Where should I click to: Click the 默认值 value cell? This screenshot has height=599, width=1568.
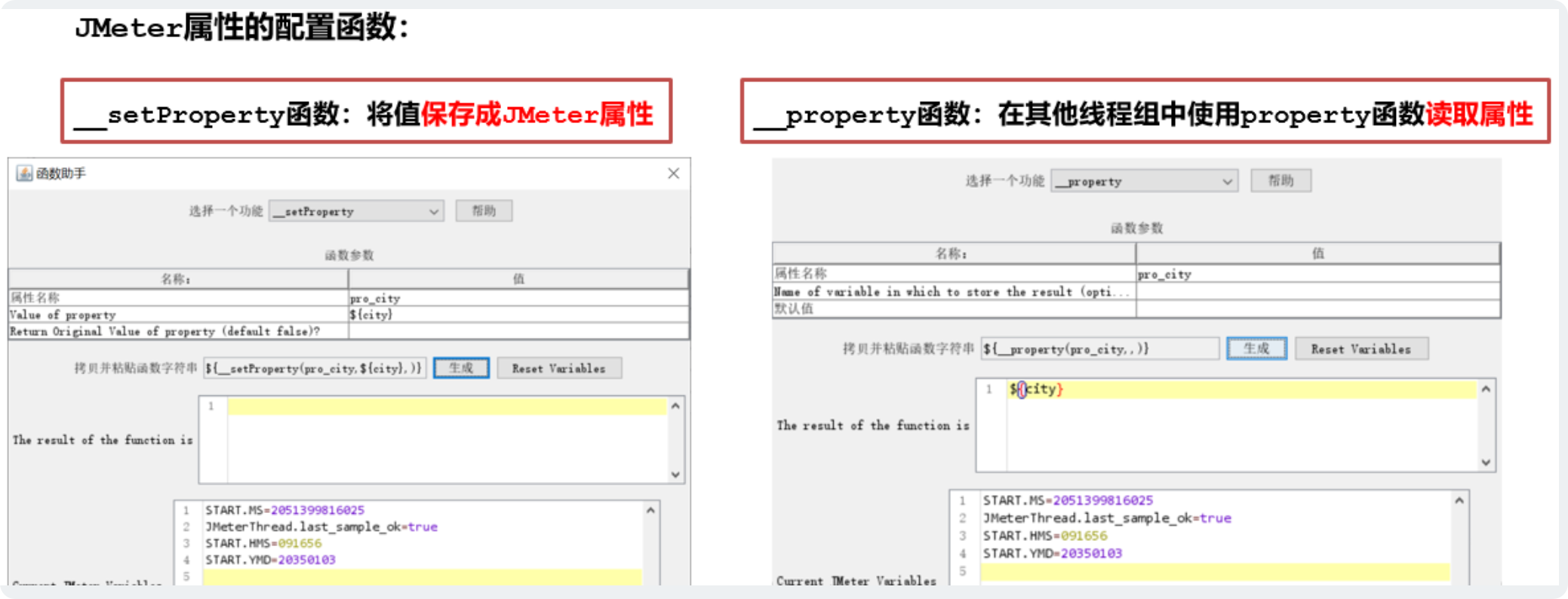pos(1318,309)
